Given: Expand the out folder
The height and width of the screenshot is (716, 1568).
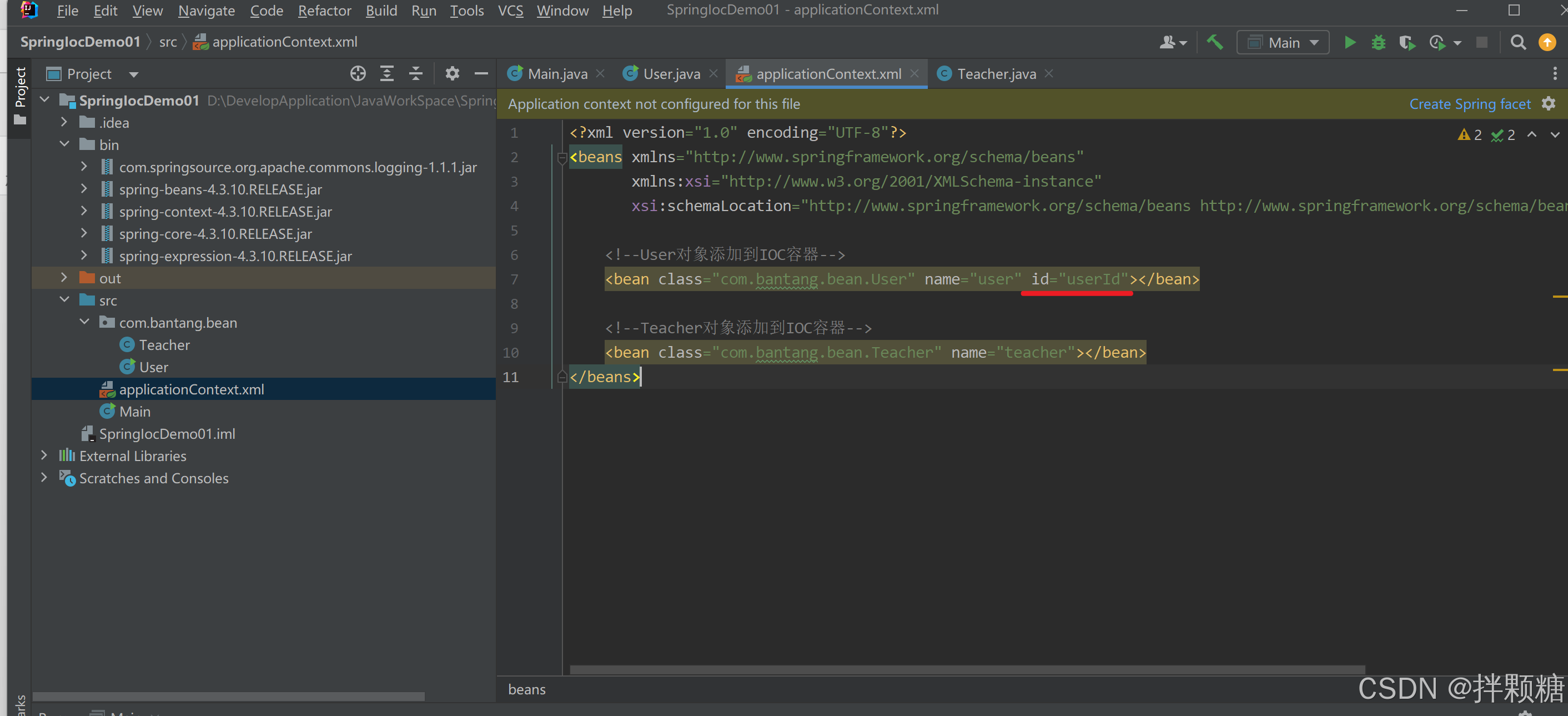Looking at the screenshot, I should pyautogui.click(x=64, y=278).
